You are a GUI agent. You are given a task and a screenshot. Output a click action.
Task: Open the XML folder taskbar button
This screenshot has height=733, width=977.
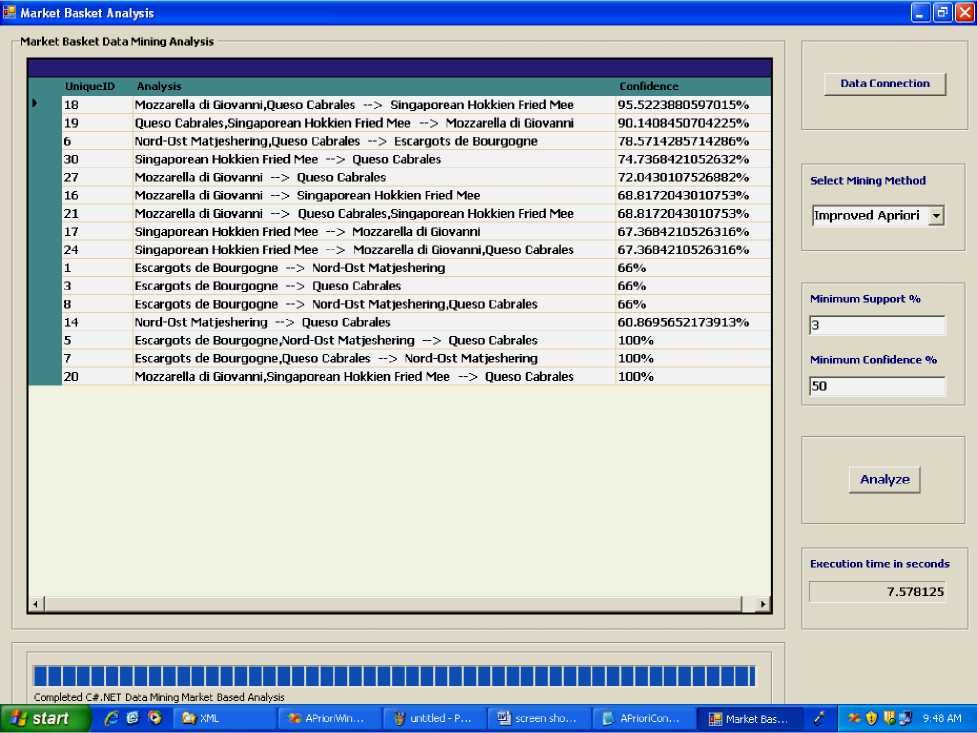222,718
